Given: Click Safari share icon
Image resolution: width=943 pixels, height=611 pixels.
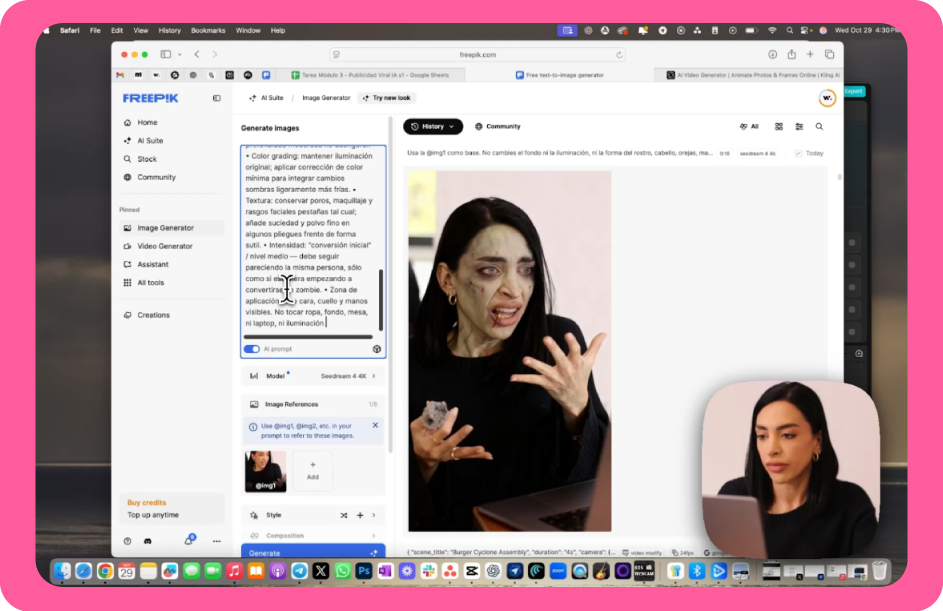Looking at the screenshot, I should click(791, 54).
